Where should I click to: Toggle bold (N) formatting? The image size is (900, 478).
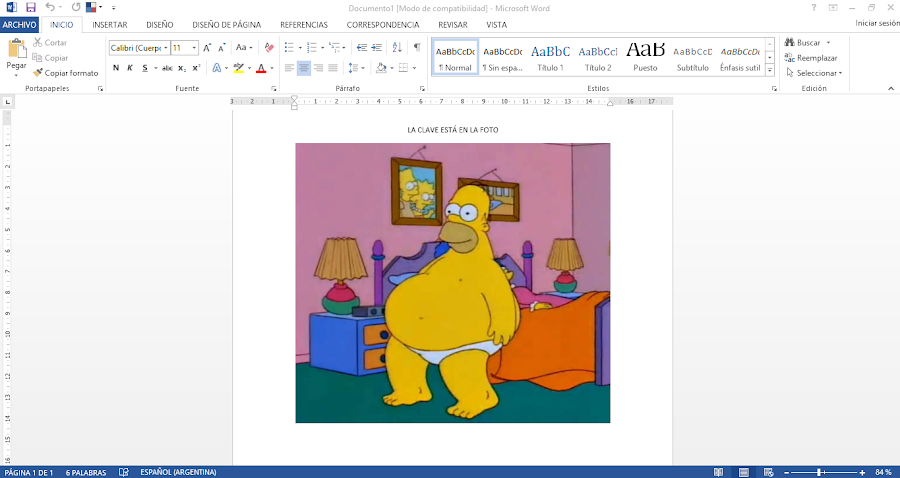(116, 68)
